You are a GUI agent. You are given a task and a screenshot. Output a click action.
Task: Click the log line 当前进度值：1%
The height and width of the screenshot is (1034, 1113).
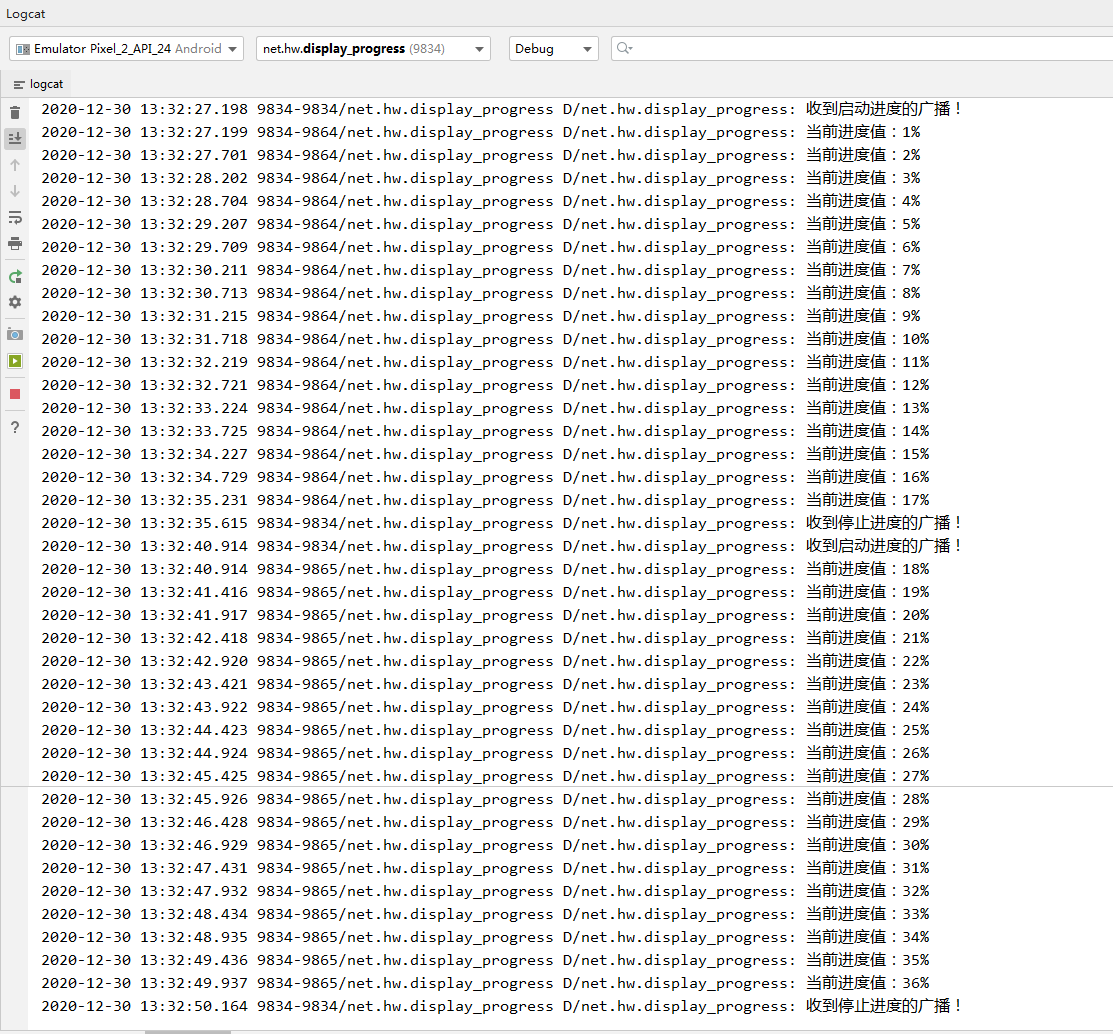click(x=481, y=133)
